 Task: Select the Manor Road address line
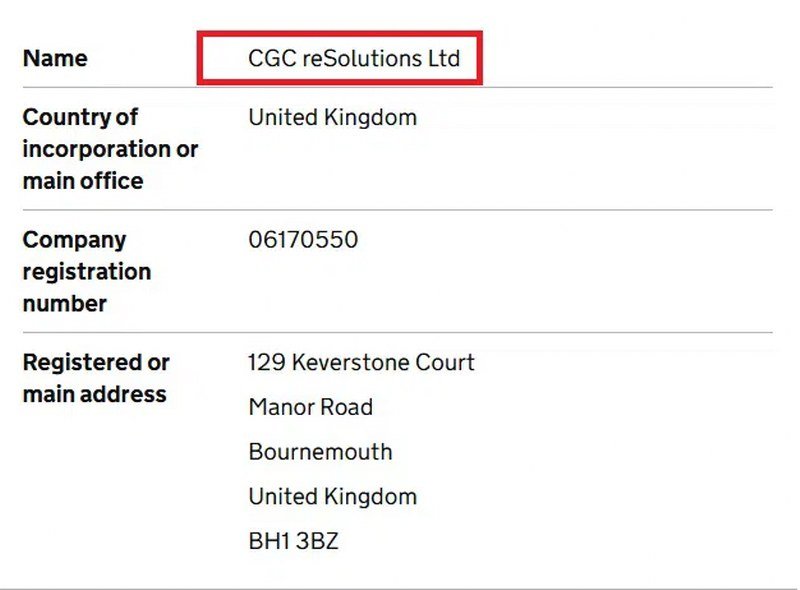coord(310,407)
